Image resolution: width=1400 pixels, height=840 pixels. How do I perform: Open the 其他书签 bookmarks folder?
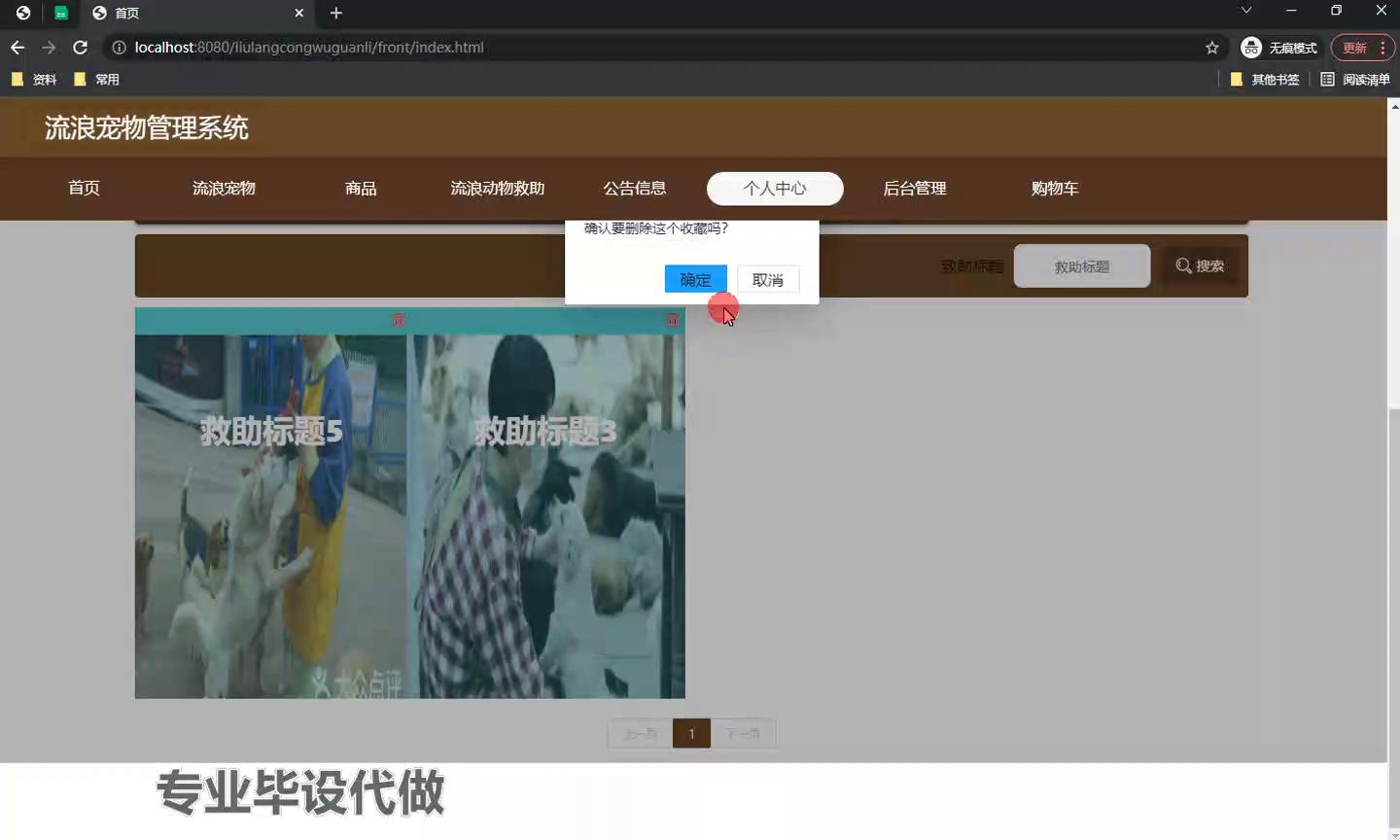coord(1265,80)
